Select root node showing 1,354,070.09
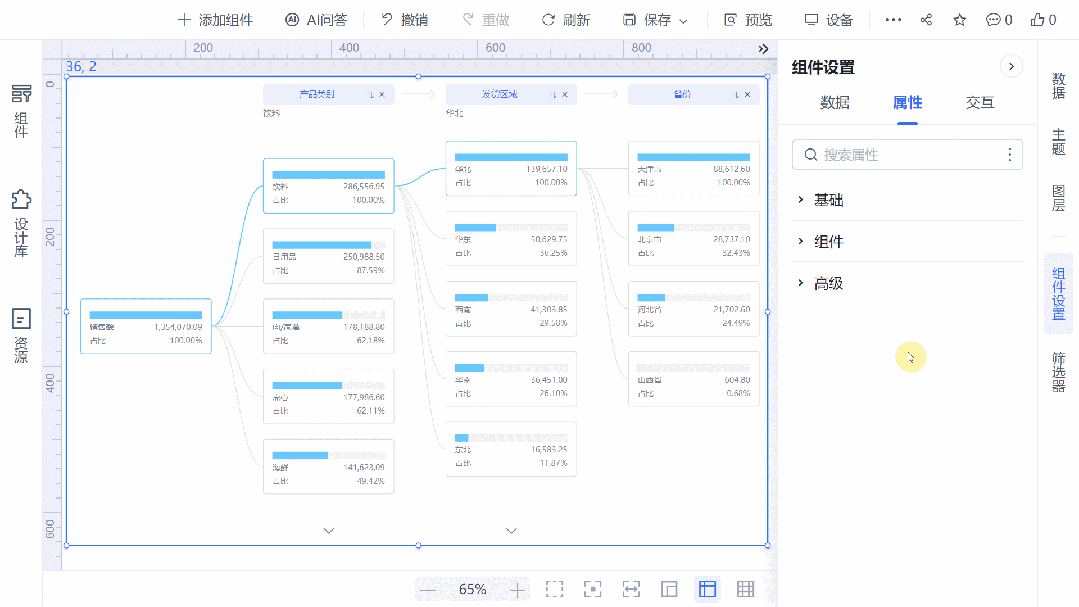1079x607 pixels. point(146,326)
